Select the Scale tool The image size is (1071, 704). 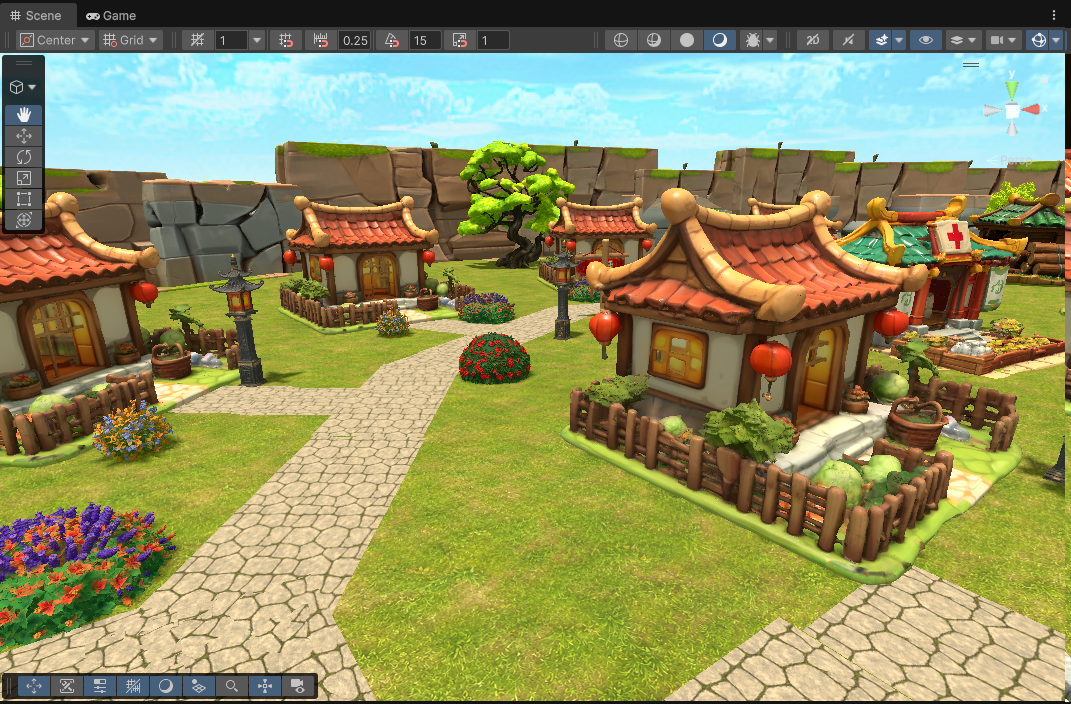tap(23, 178)
